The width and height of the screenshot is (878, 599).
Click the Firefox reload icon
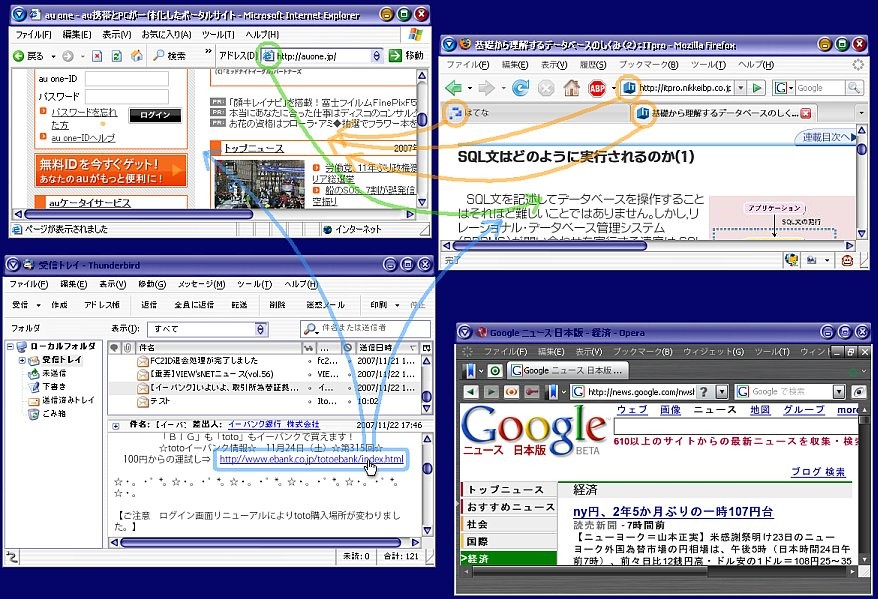(521, 88)
